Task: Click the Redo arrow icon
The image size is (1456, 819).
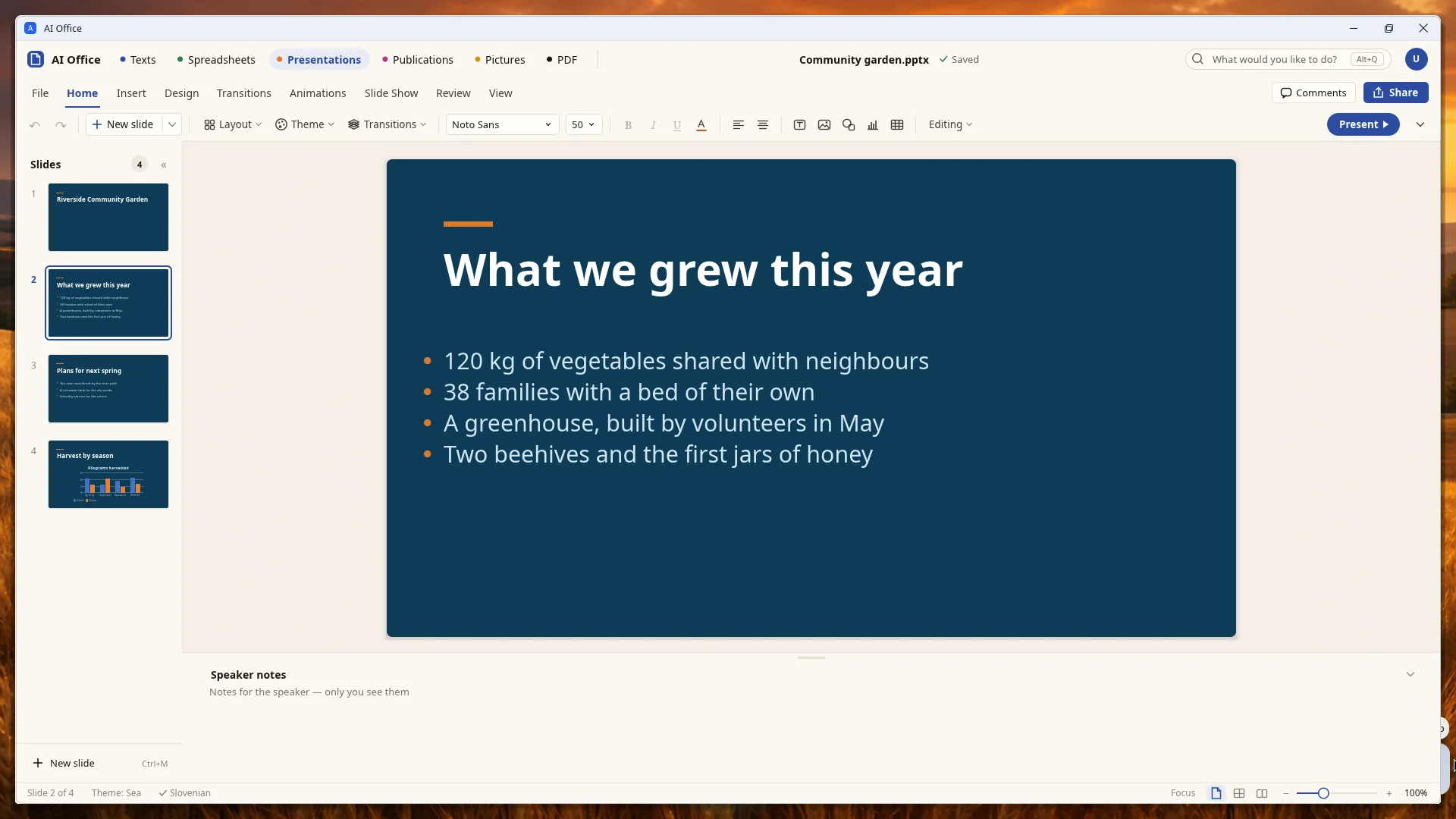Action: tap(61, 125)
